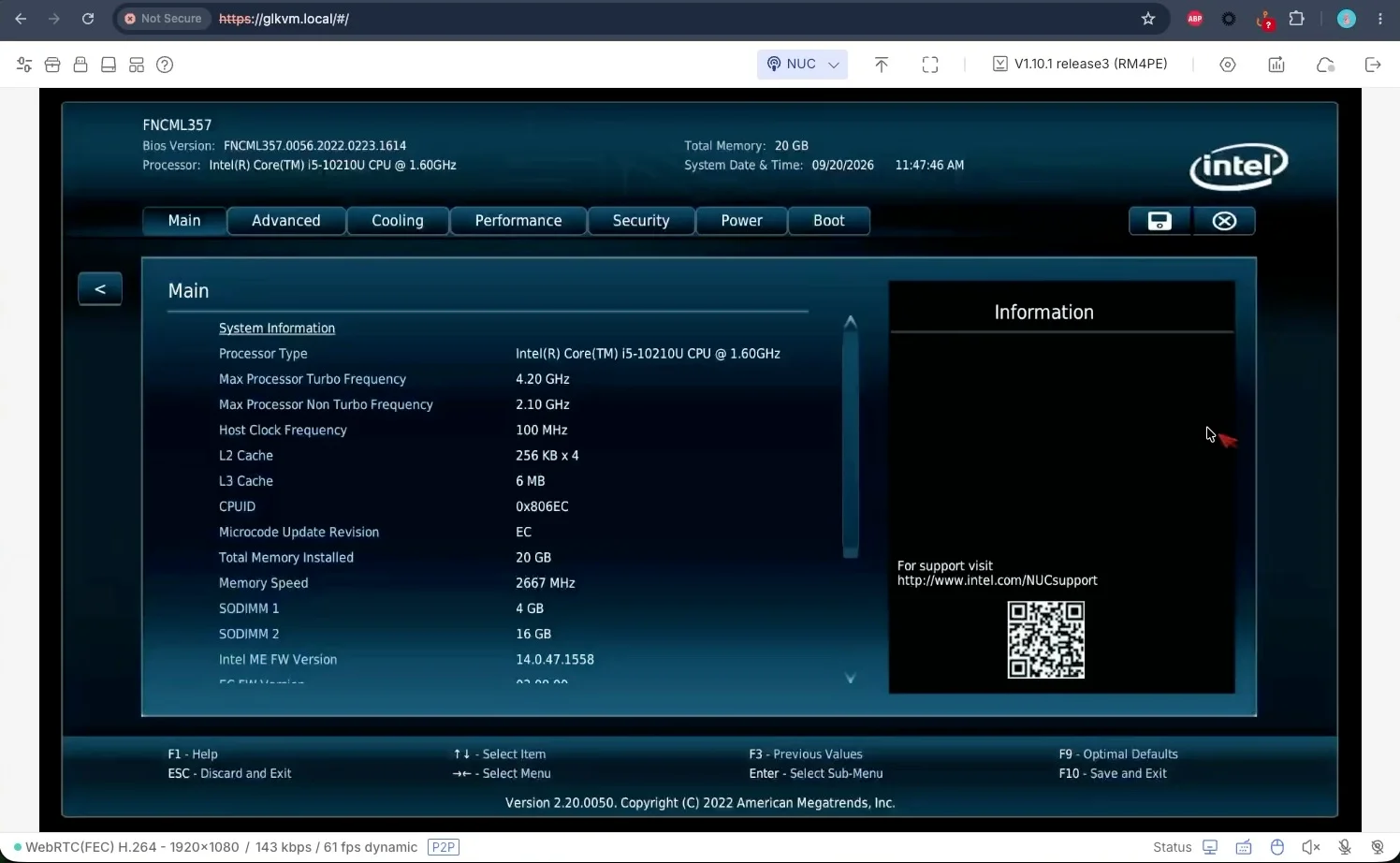Select the Main BIOS tab
This screenshot has height=863, width=1400.
click(x=184, y=221)
